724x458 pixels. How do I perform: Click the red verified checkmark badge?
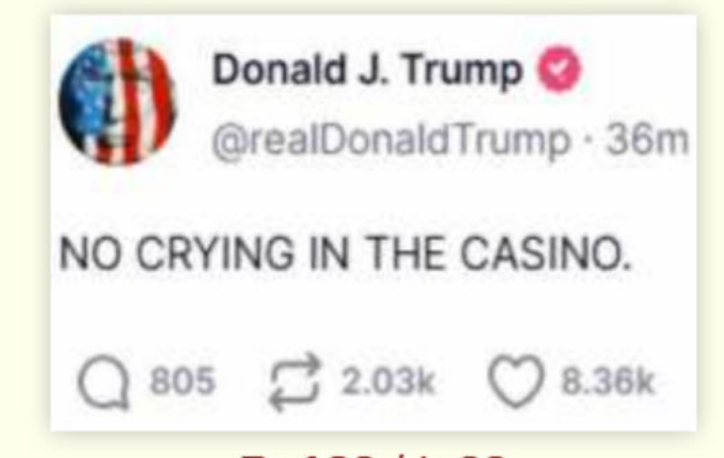[x=559, y=69]
